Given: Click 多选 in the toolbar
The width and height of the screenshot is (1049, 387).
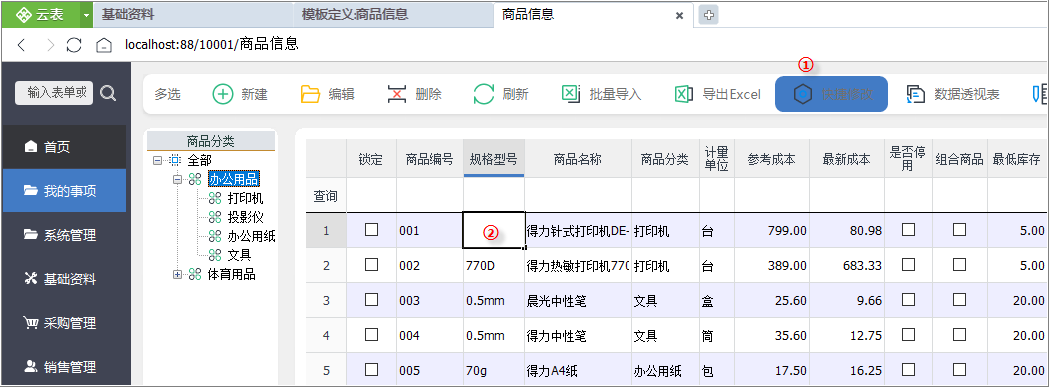Looking at the screenshot, I should click(x=167, y=94).
